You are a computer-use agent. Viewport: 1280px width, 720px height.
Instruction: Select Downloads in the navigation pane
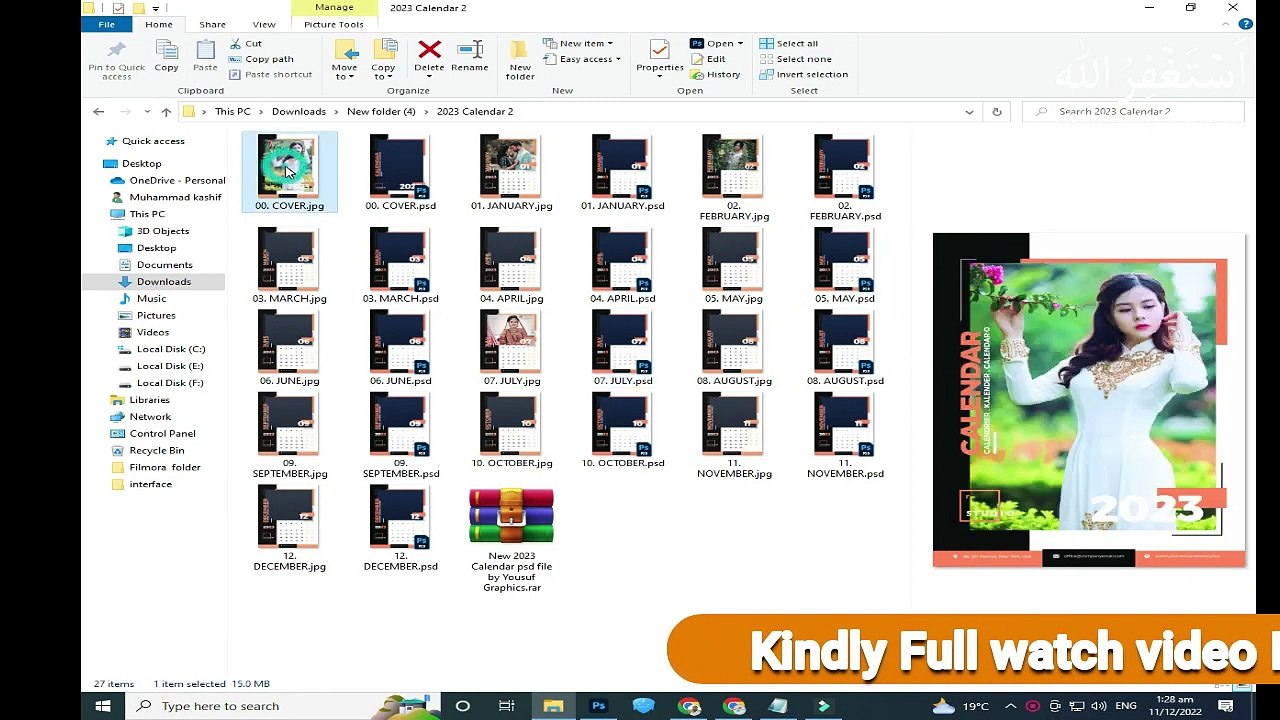(154, 282)
